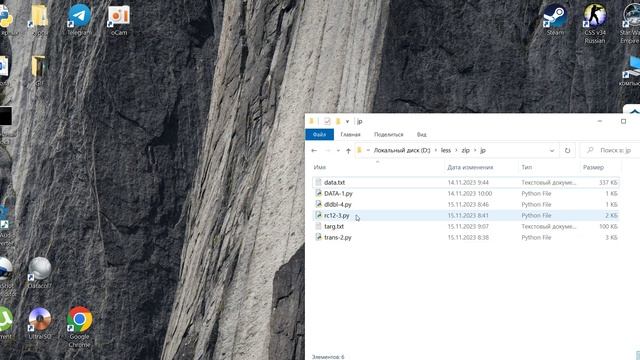
Task: Click the 100 КБ size of targ.txt
Action: (608, 227)
